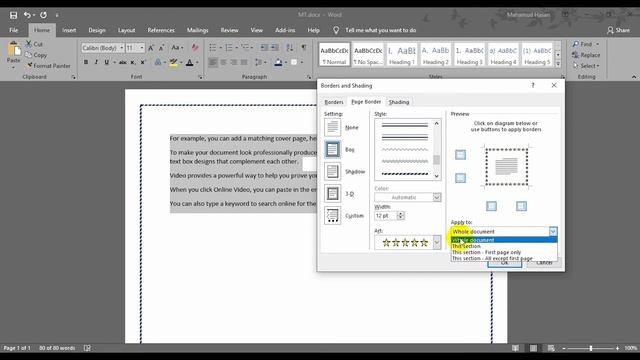
Task: Click the Text Highlight Color swatch
Action: (173, 62)
